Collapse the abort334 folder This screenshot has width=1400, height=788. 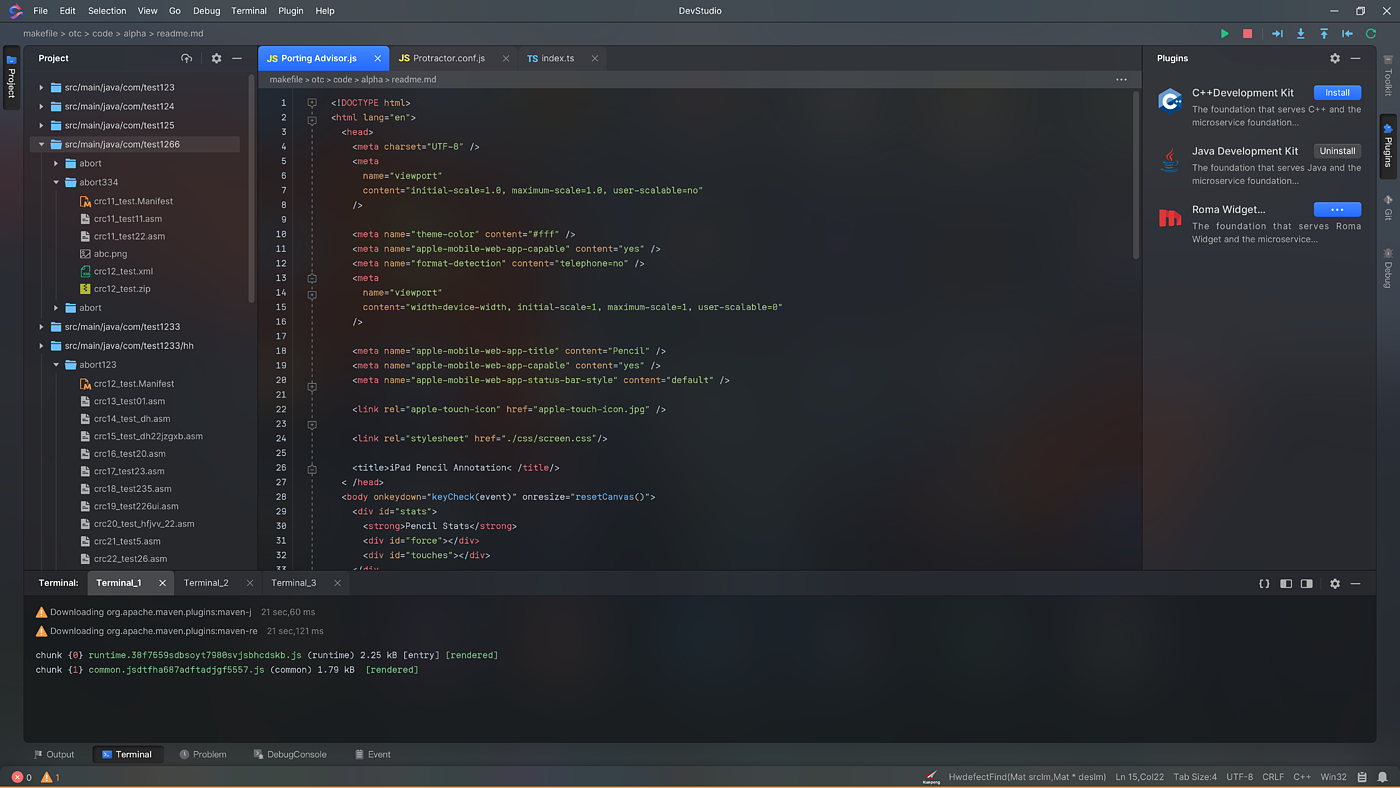(57, 183)
